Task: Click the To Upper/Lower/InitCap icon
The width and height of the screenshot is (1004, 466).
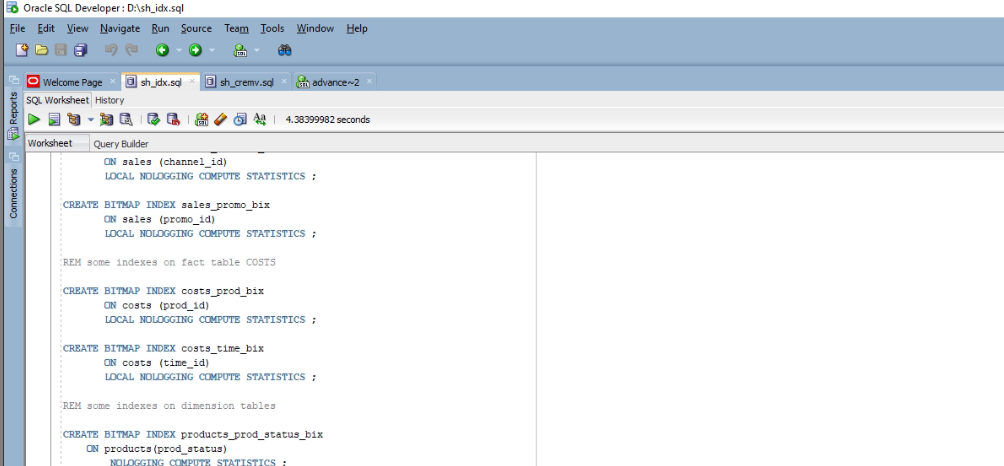Action: click(x=259, y=119)
